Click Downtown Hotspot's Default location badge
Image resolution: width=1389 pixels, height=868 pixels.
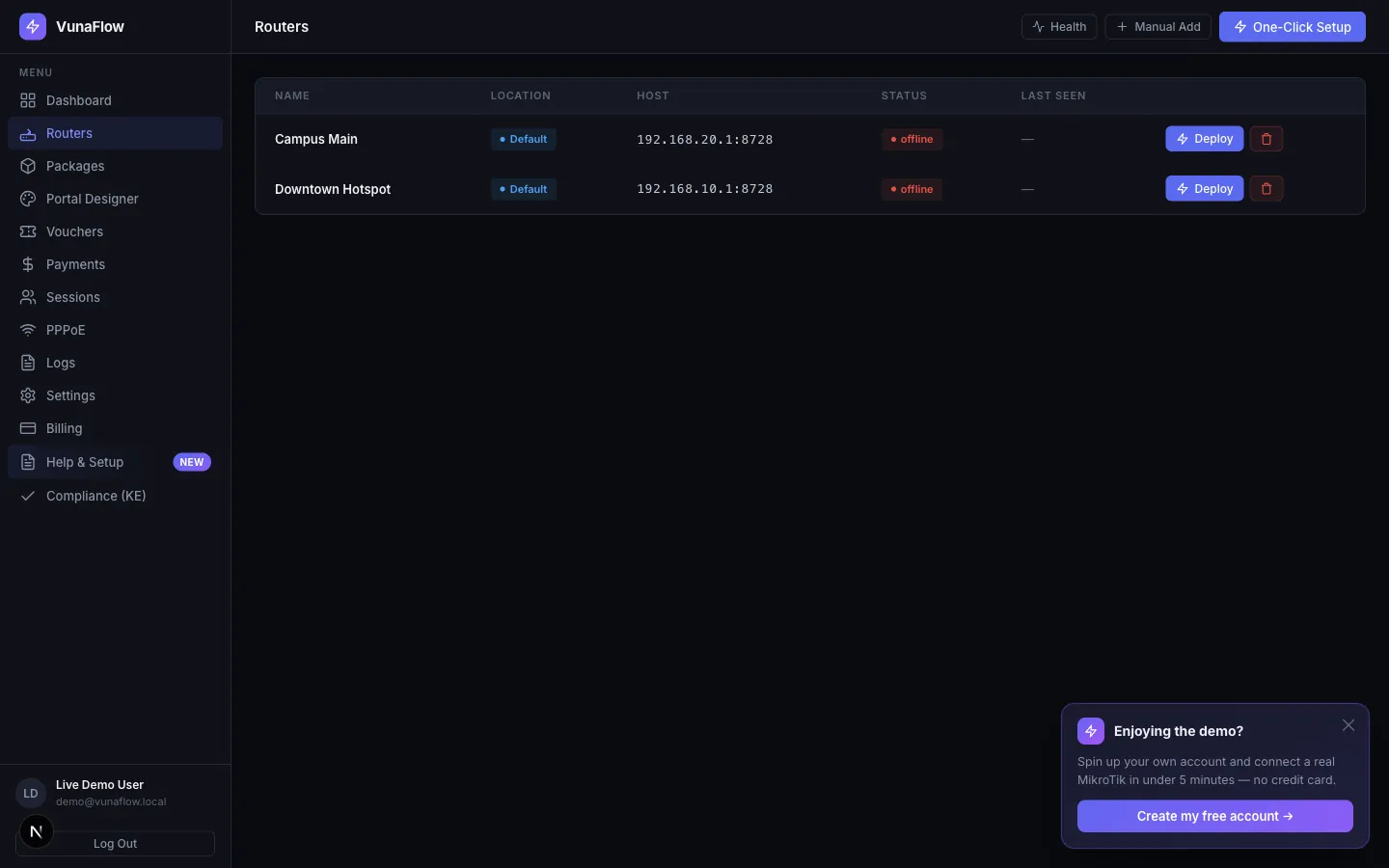(523, 189)
